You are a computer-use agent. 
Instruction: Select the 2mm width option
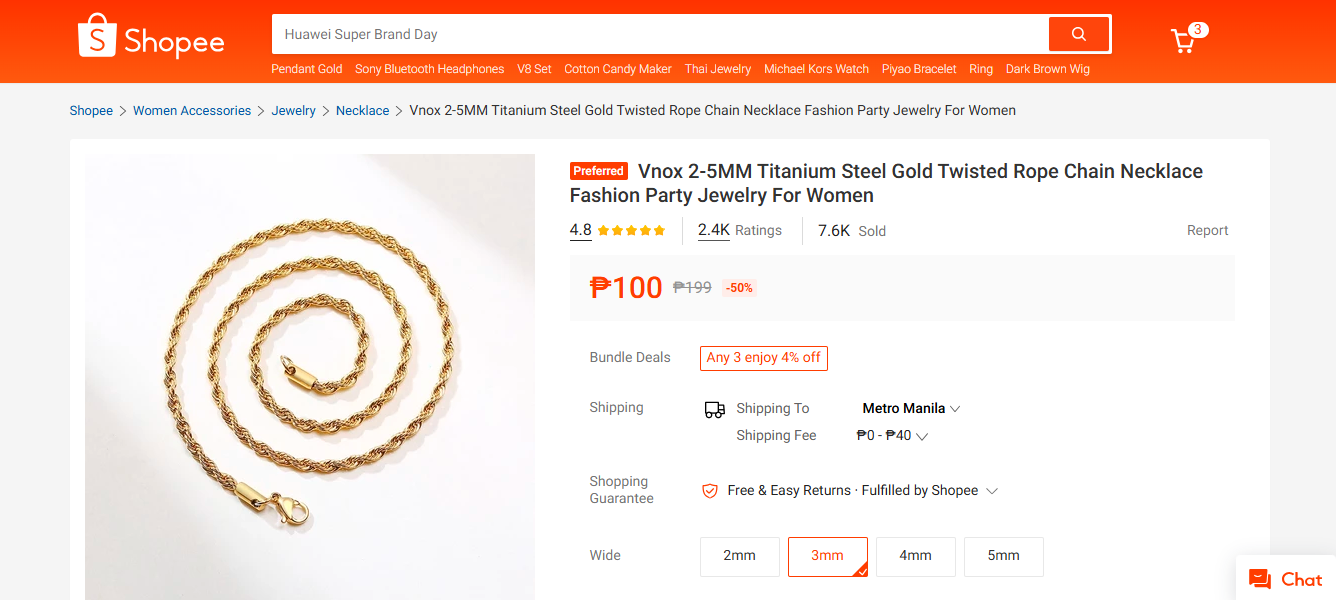739,556
